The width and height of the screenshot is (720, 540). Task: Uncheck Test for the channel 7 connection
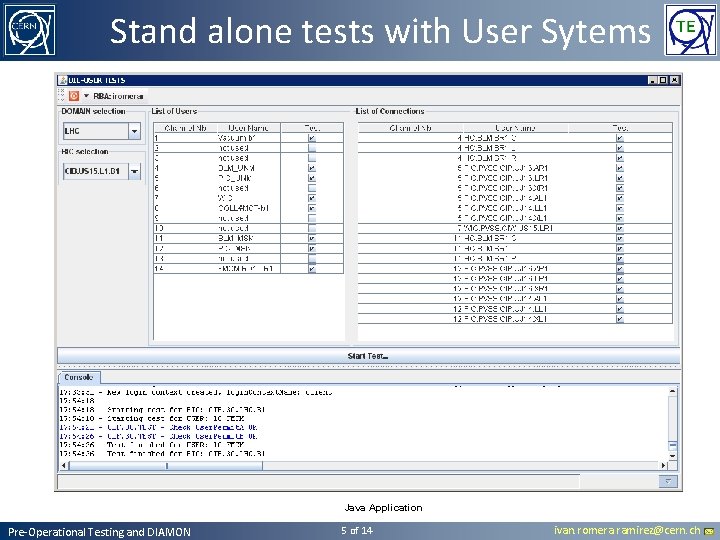[620, 228]
